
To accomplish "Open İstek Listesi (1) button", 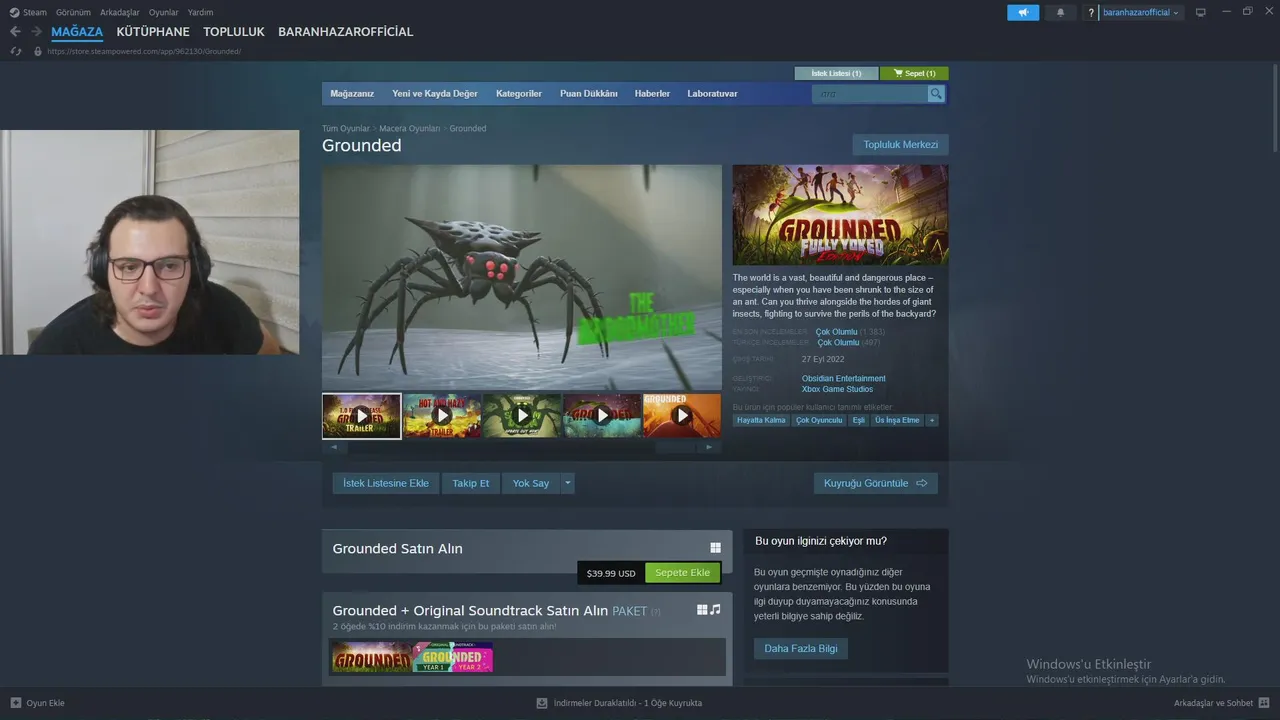I will coord(836,73).
